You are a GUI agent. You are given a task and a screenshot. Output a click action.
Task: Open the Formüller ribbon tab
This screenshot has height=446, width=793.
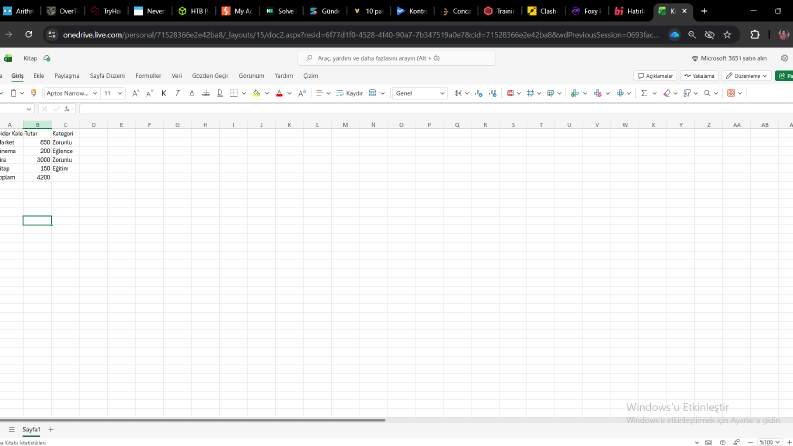tap(148, 75)
